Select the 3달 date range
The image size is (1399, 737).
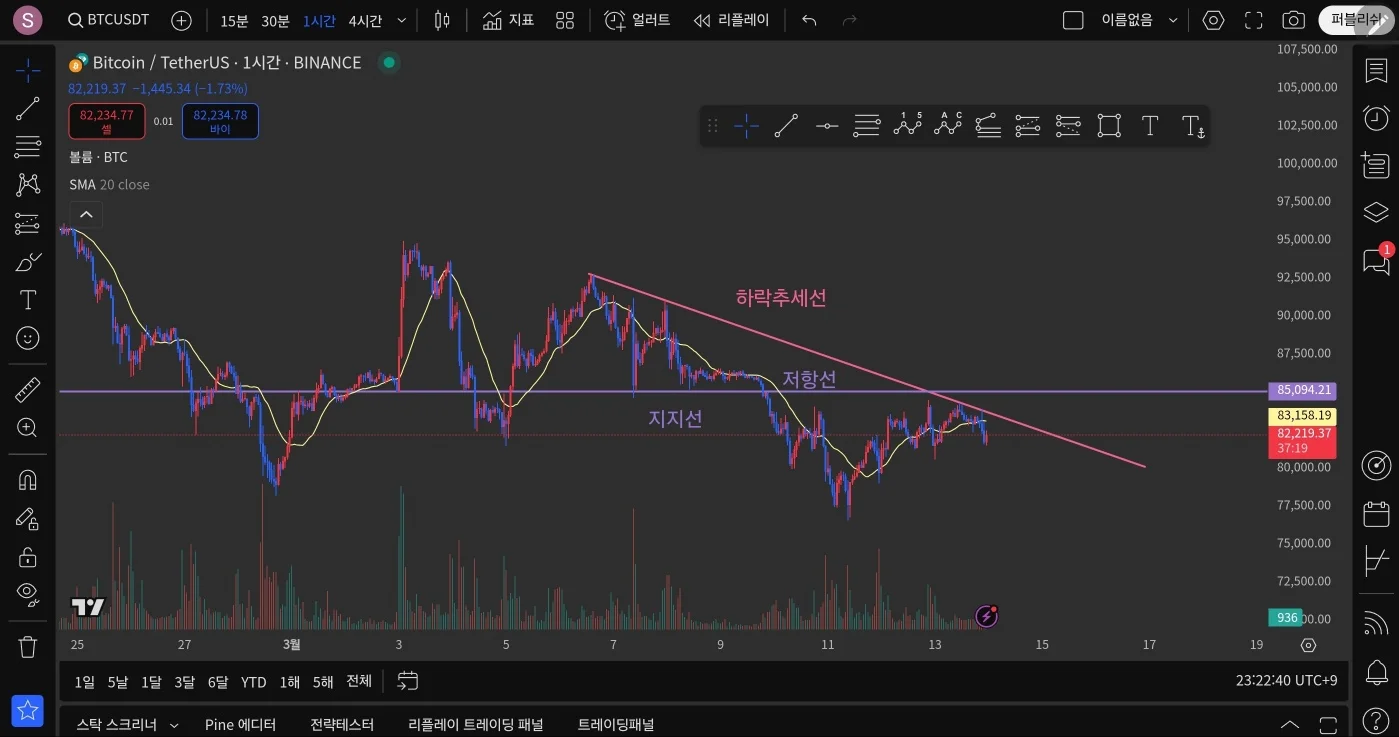(184, 682)
